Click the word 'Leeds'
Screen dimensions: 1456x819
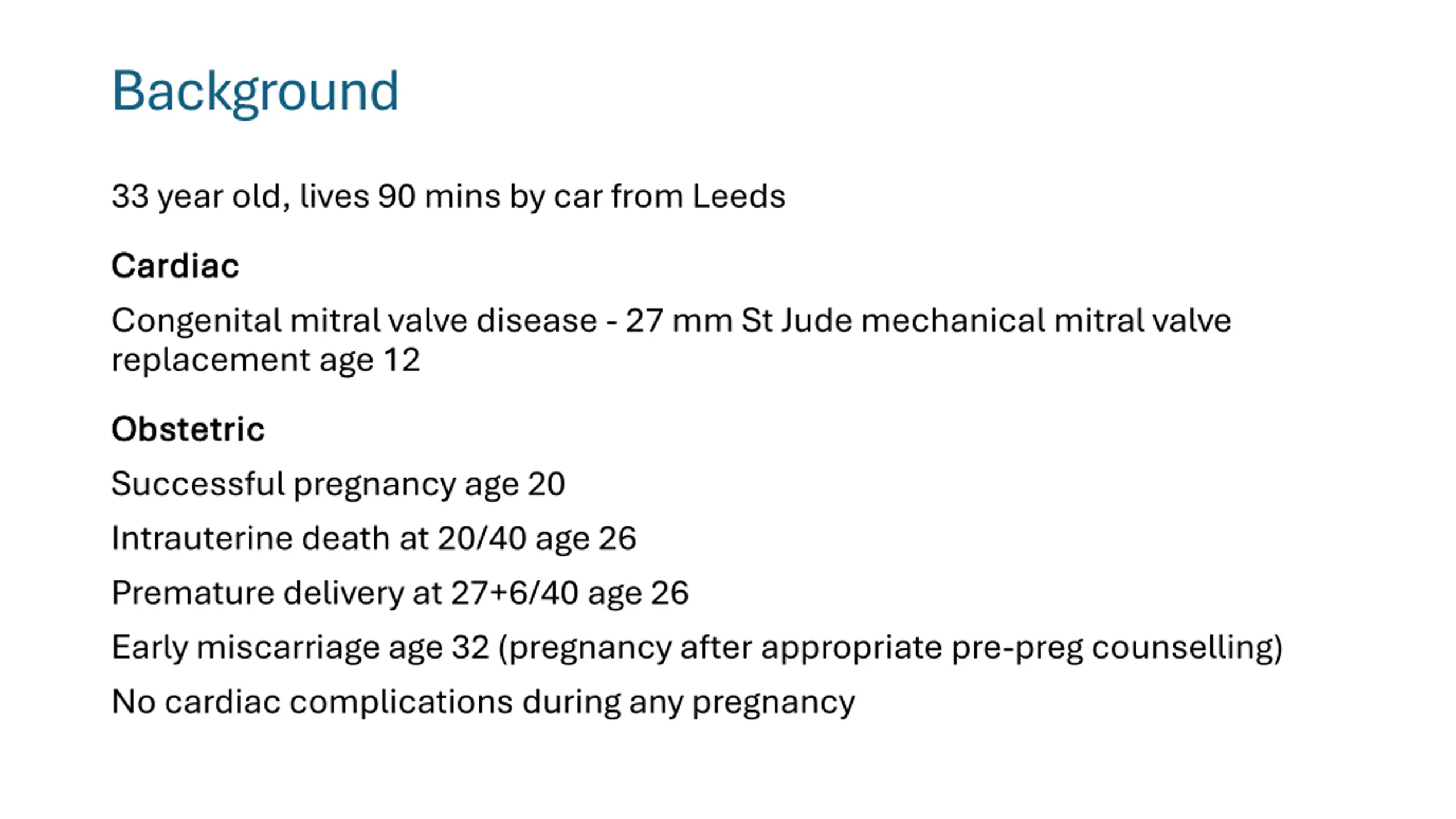pyautogui.click(x=739, y=196)
